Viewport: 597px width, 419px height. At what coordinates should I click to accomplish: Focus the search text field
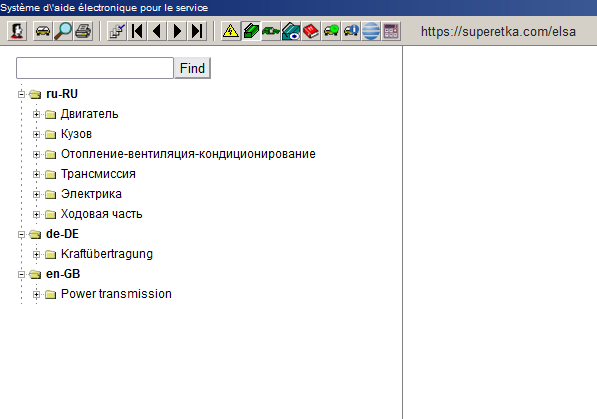point(95,68)
